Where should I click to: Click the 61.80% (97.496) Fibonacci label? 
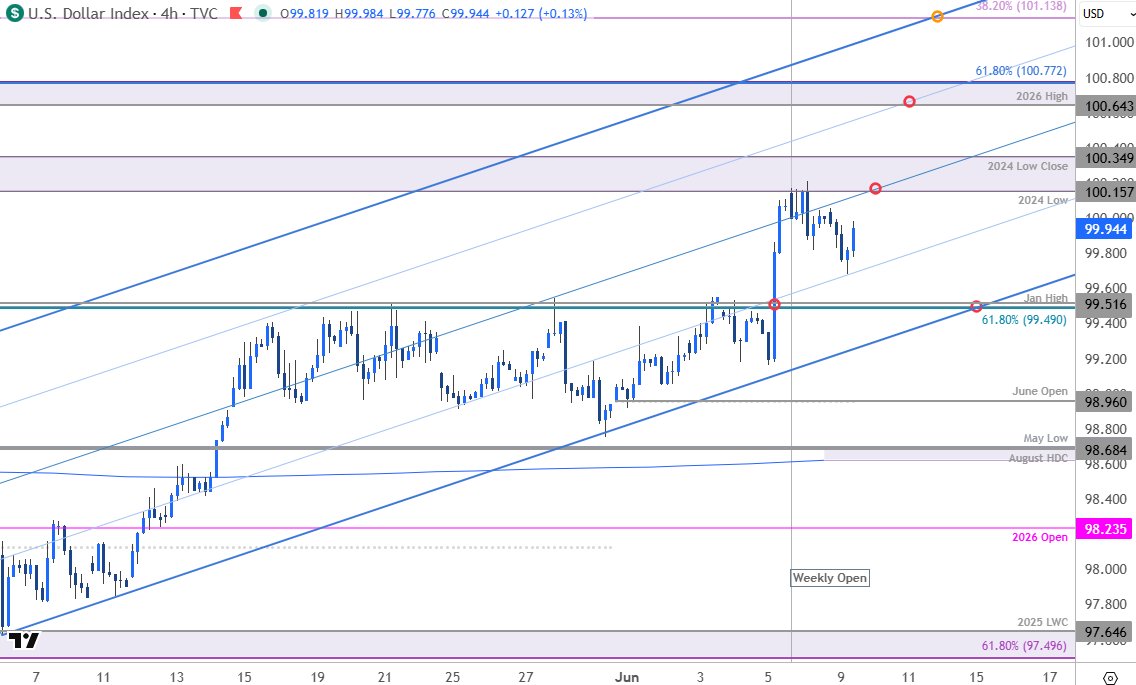(1024, 646)
